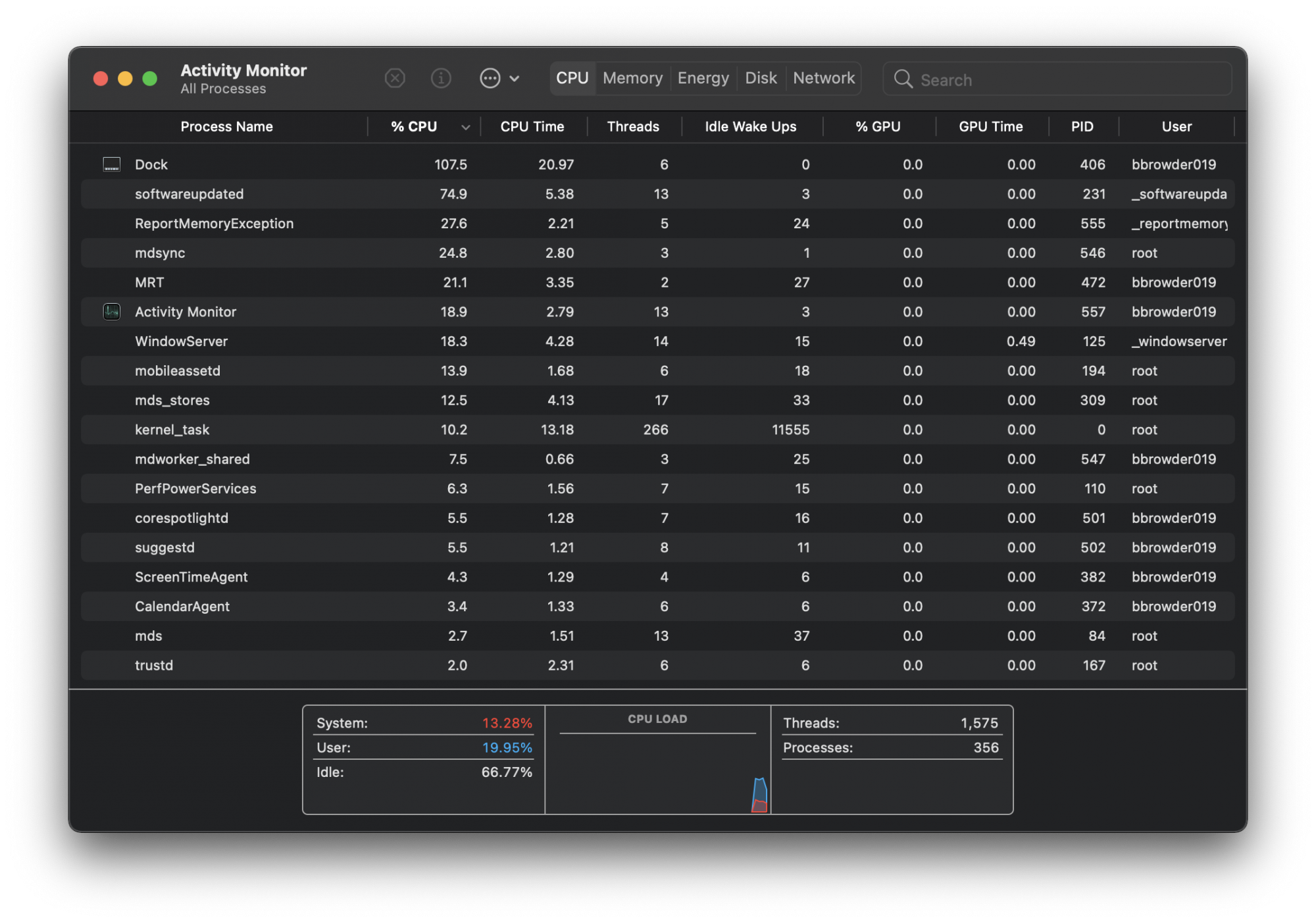Toggle % CPU sort direction arrow
The width and height of the screenshot is (1316, 923).
click(x=466, y=127)
